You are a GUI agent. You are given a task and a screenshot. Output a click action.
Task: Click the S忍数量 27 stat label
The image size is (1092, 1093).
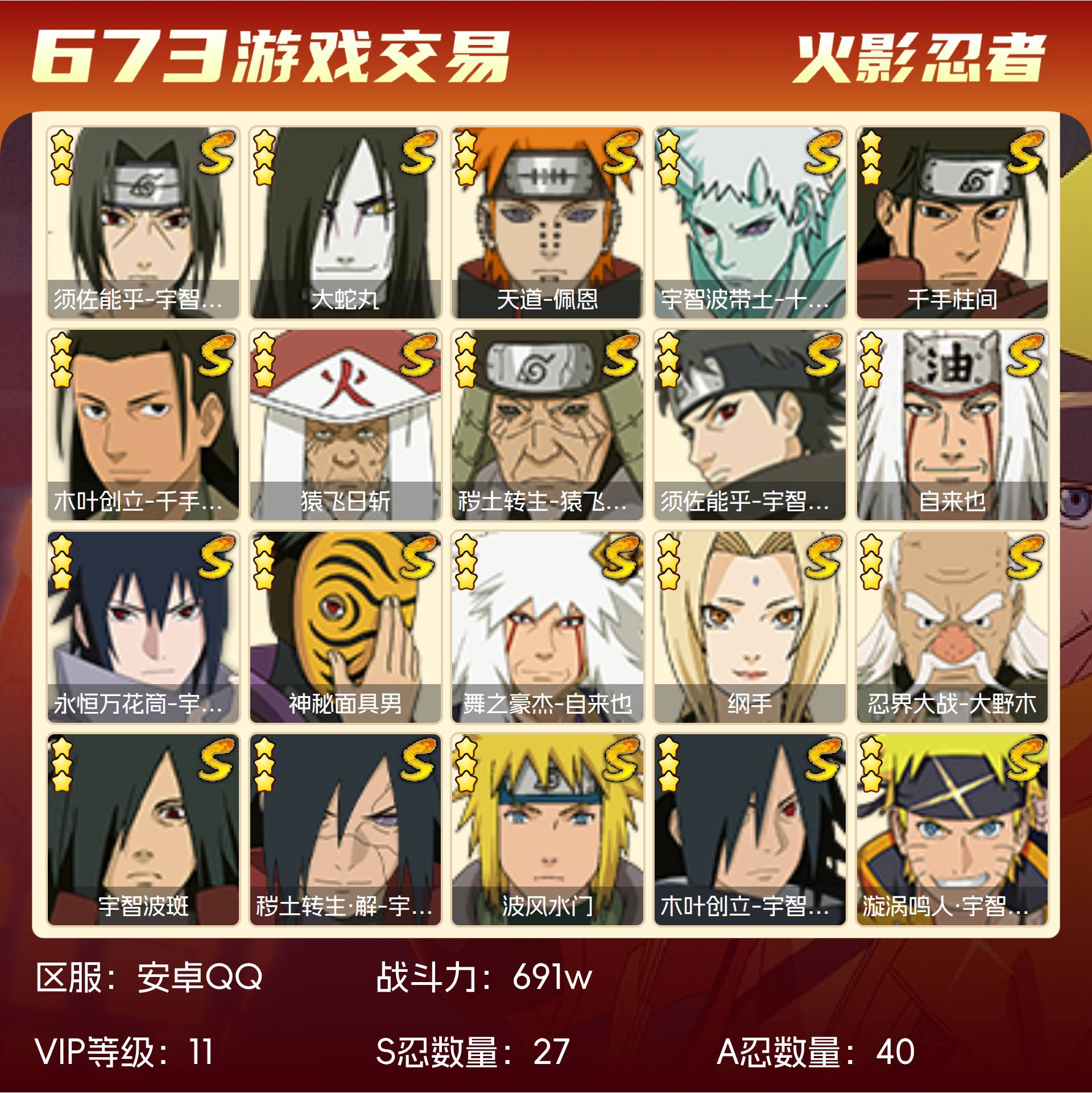pyautogui.click(x=473, y=1051)
